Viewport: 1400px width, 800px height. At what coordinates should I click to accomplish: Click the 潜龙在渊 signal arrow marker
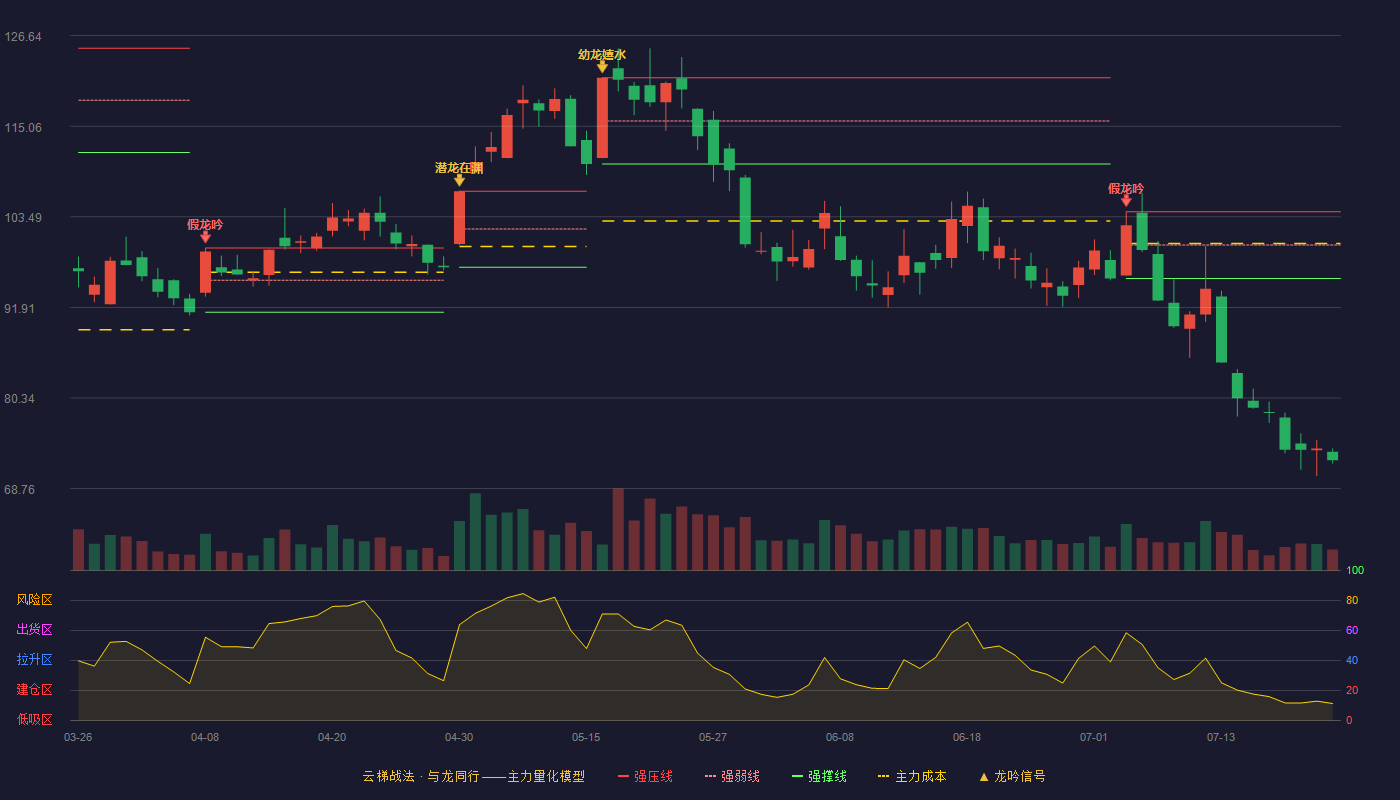[459, 180]
